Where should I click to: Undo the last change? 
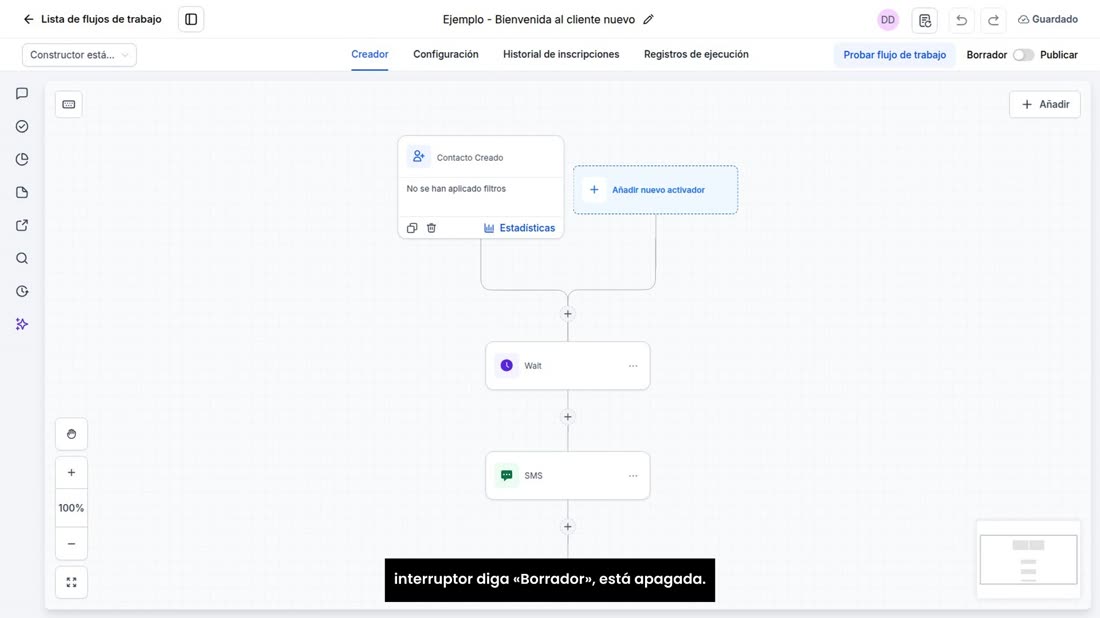[x=961, y=20]
